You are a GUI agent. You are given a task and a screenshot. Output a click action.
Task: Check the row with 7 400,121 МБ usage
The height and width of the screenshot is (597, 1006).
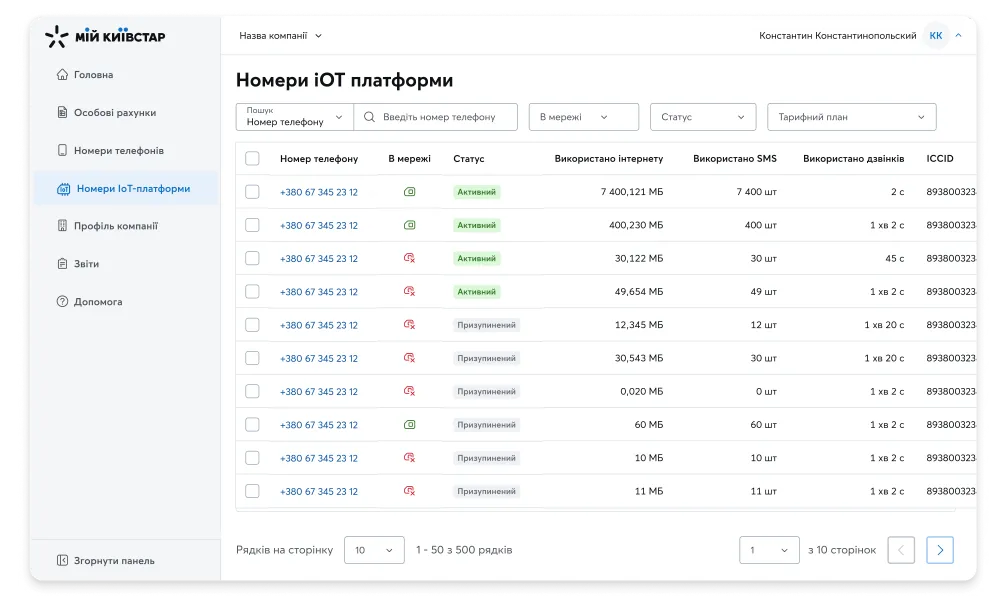[252, 192]
